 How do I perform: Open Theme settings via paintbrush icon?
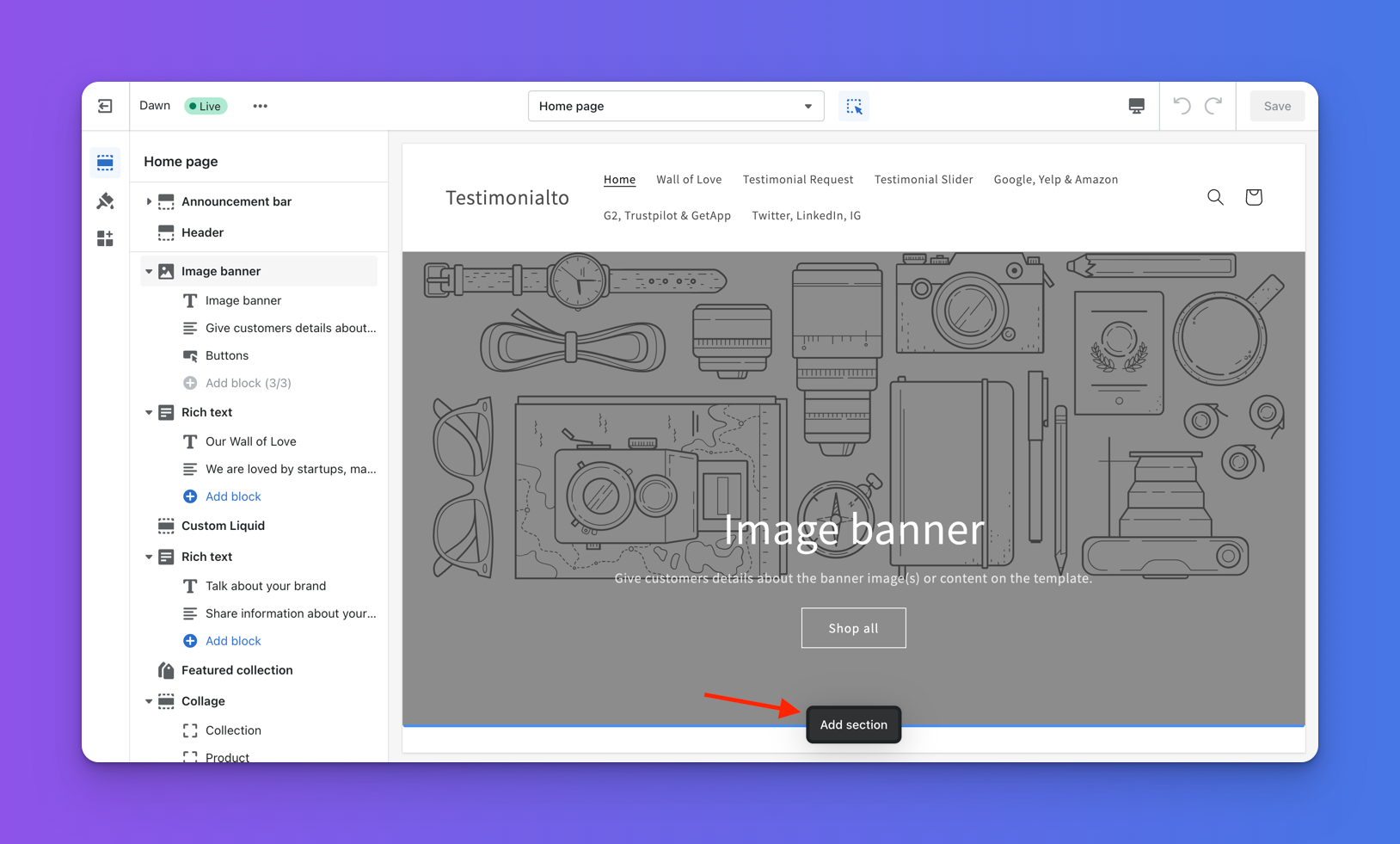105,200
